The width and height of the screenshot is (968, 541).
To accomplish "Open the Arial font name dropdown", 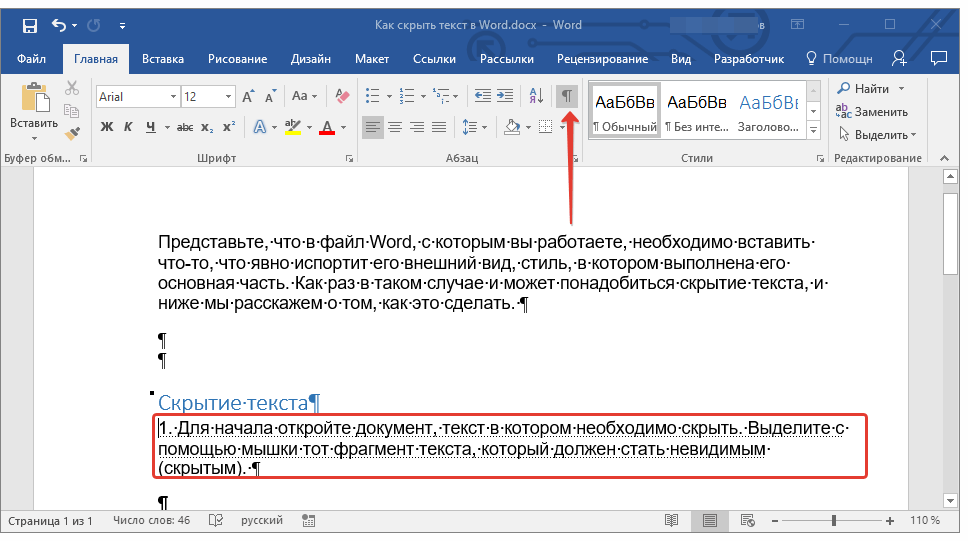I will click(x=171, y=97).
